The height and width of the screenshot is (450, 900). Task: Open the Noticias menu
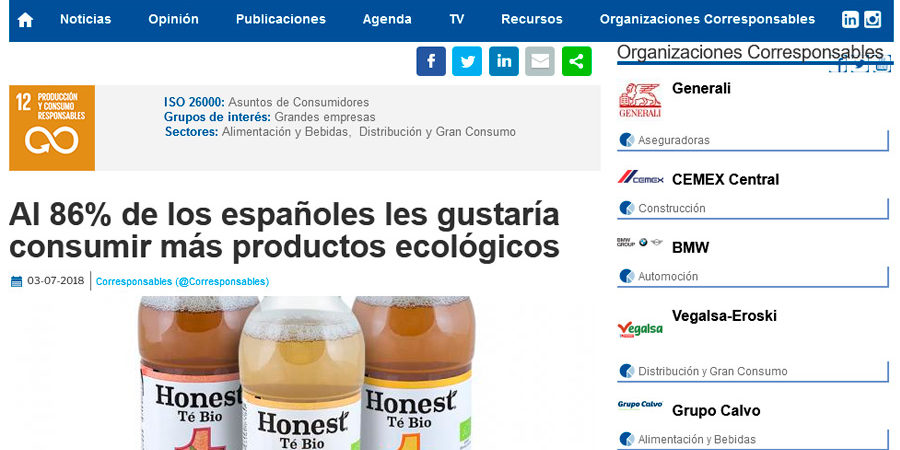(x=86, y=20)
